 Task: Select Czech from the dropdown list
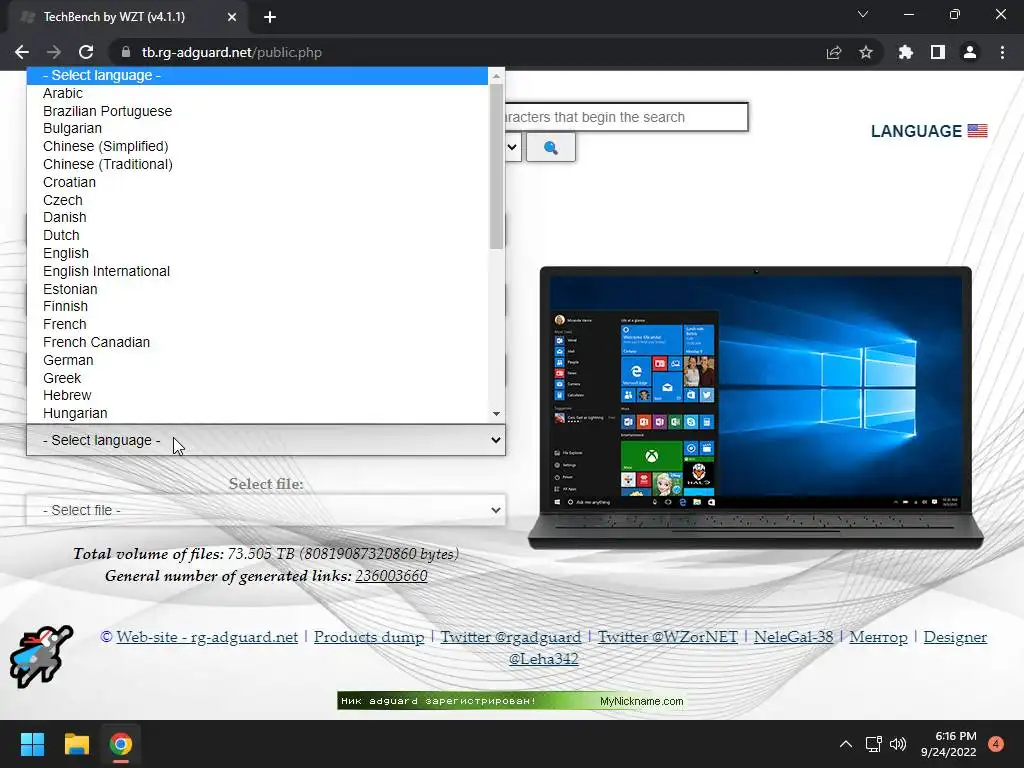[257, 200]
